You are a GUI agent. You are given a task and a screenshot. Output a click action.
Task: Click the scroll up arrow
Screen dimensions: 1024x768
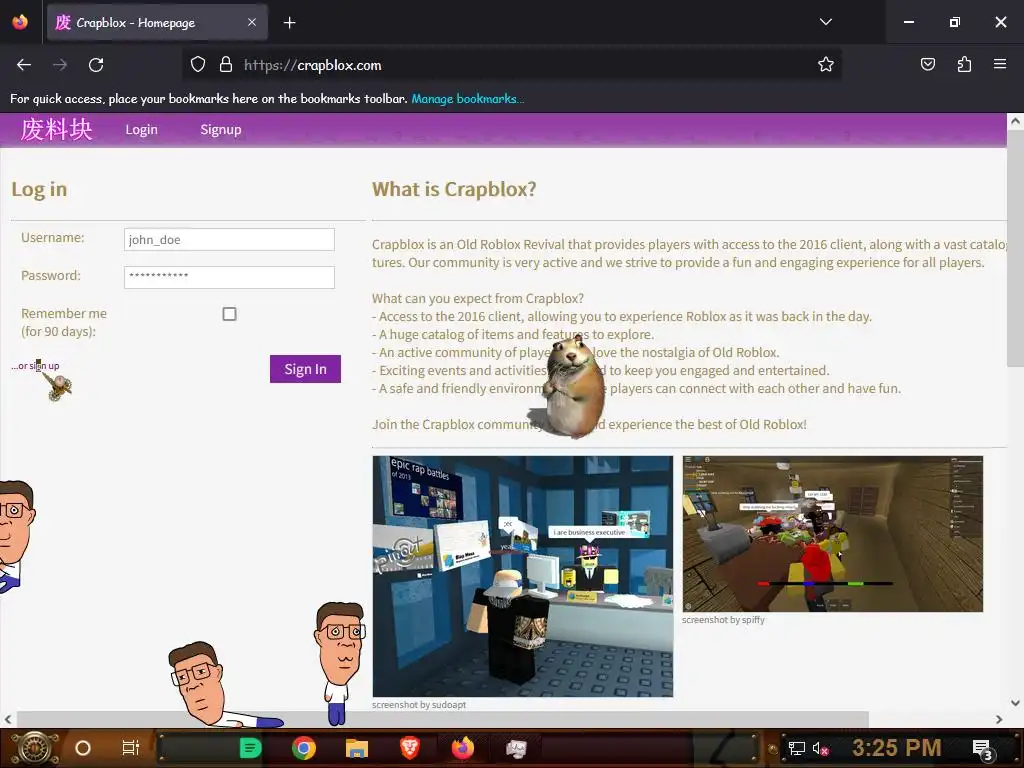(x=1015, y=121)
